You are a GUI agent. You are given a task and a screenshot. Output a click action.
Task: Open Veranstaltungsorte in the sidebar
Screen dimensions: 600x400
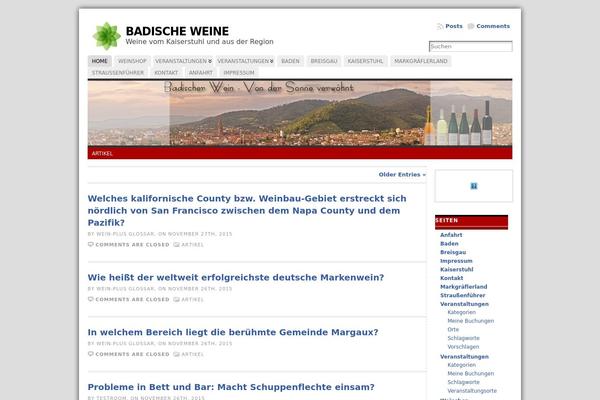click(472, 391)
